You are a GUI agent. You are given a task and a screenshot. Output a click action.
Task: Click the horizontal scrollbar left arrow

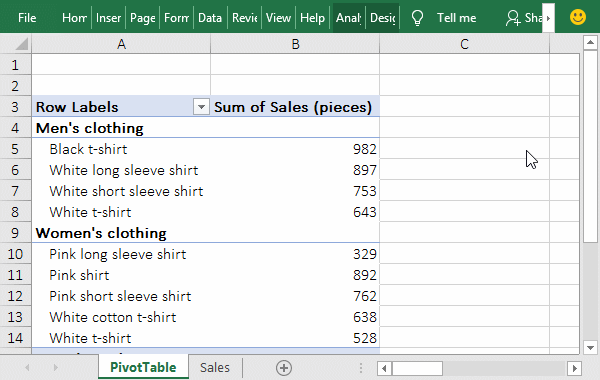coord(384,369)
